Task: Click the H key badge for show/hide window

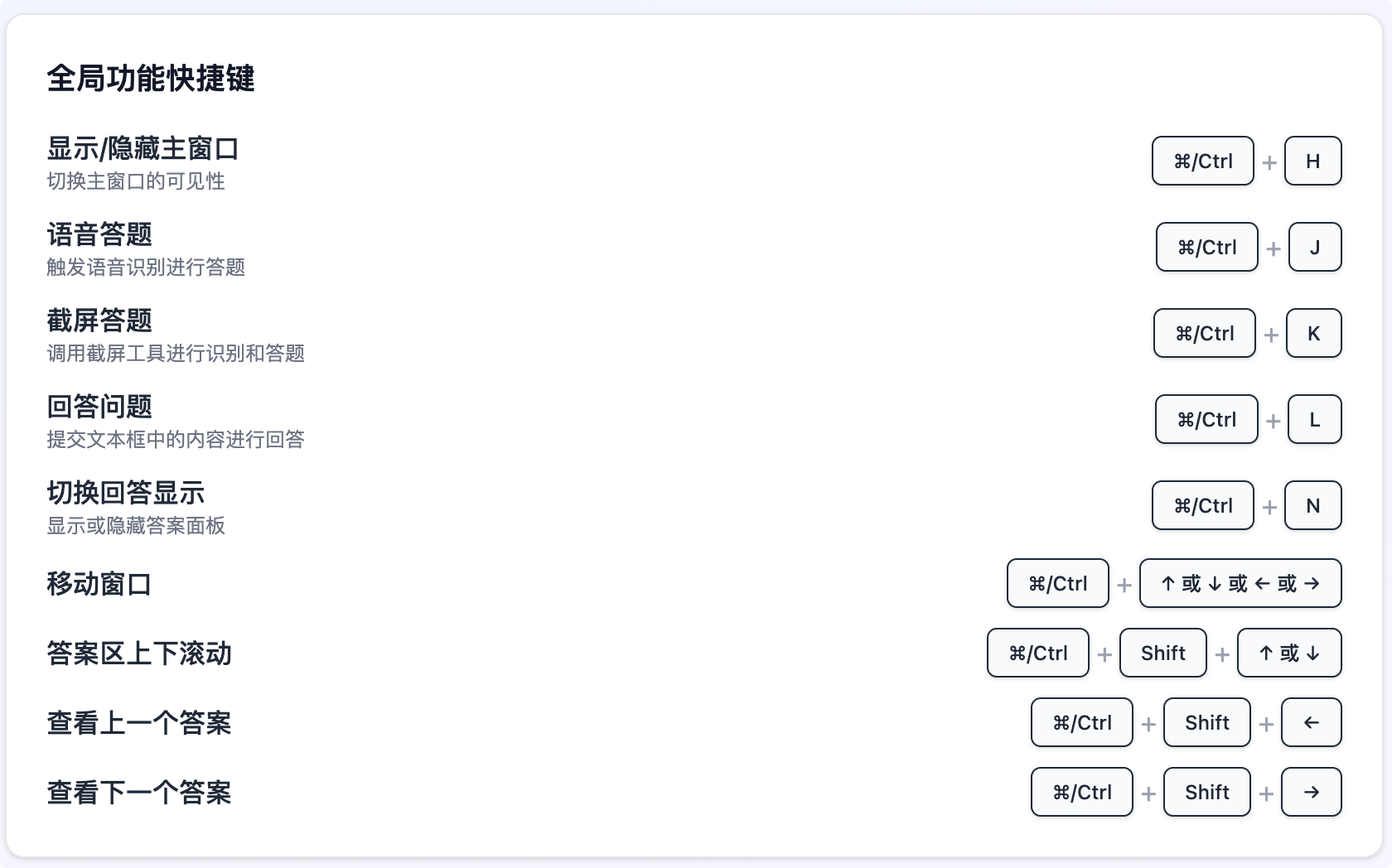Action: point(1312,161)
